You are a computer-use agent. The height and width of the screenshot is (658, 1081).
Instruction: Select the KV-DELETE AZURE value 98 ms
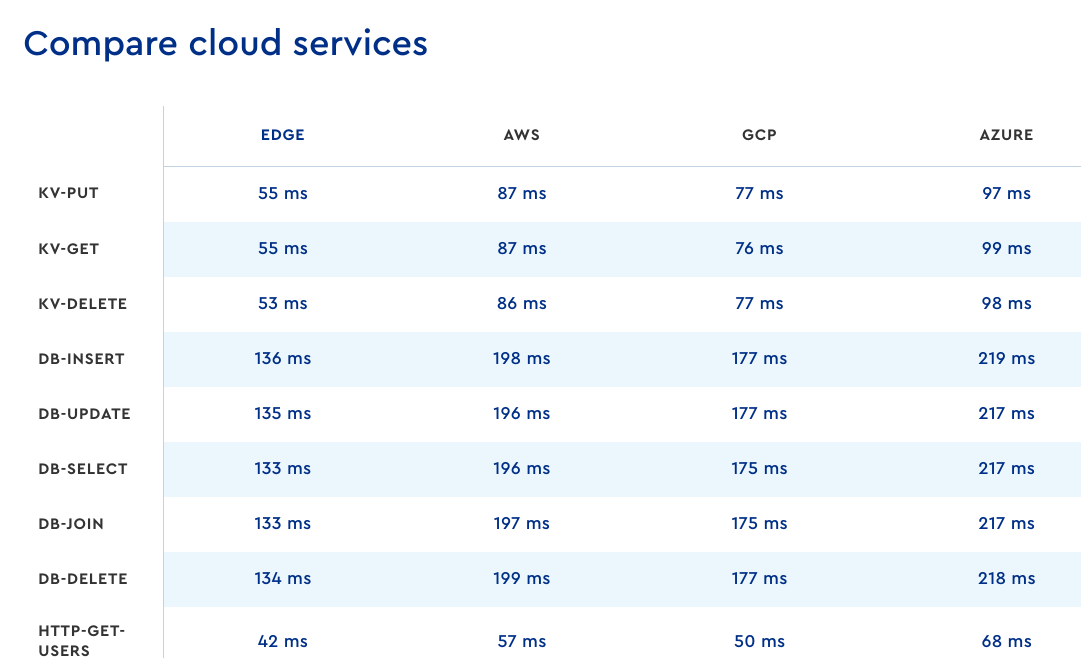pos(1007,303)
